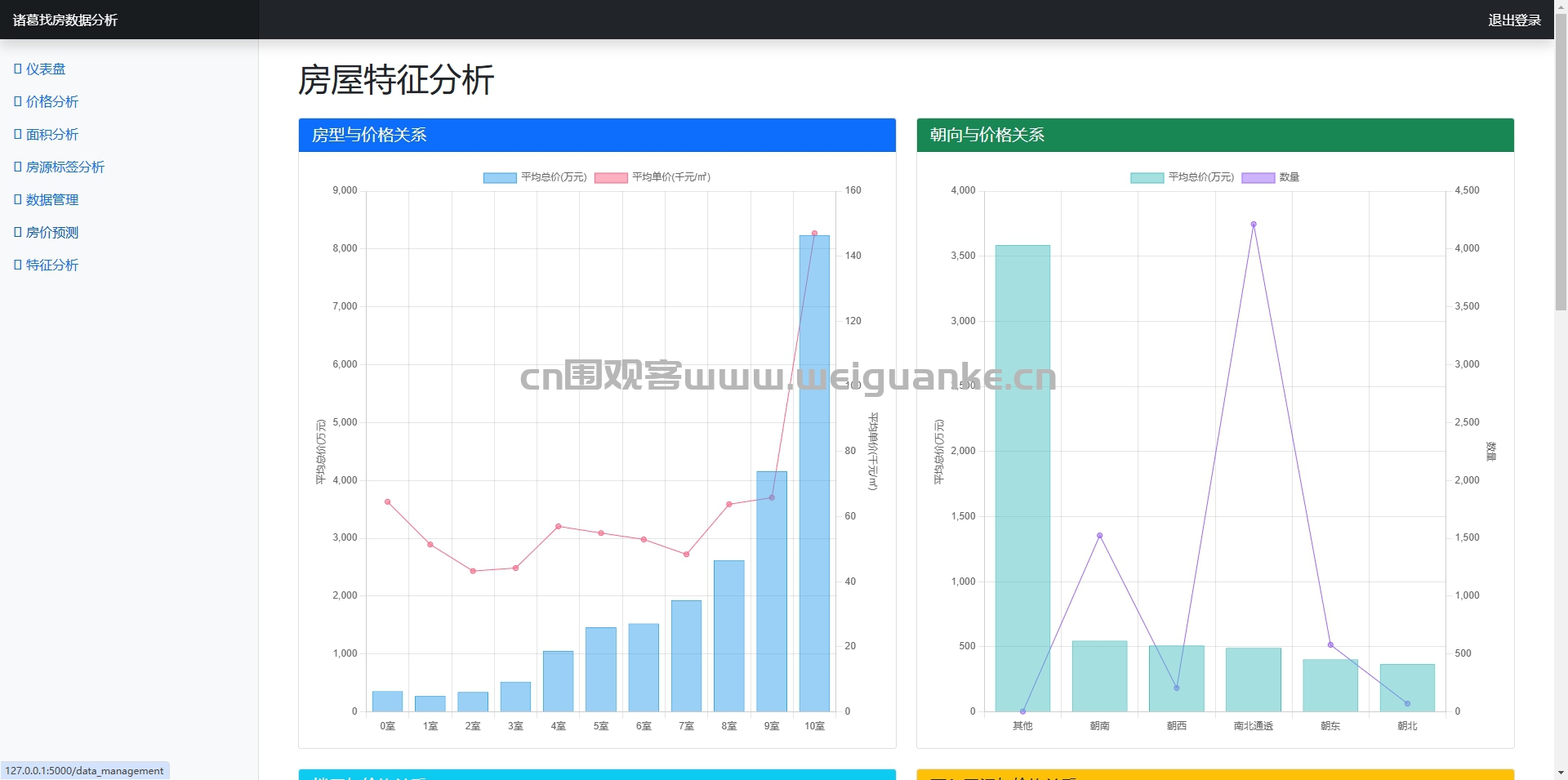
Task: Click the 10室 bar in 房型 chart
Action: coord(814,474)
